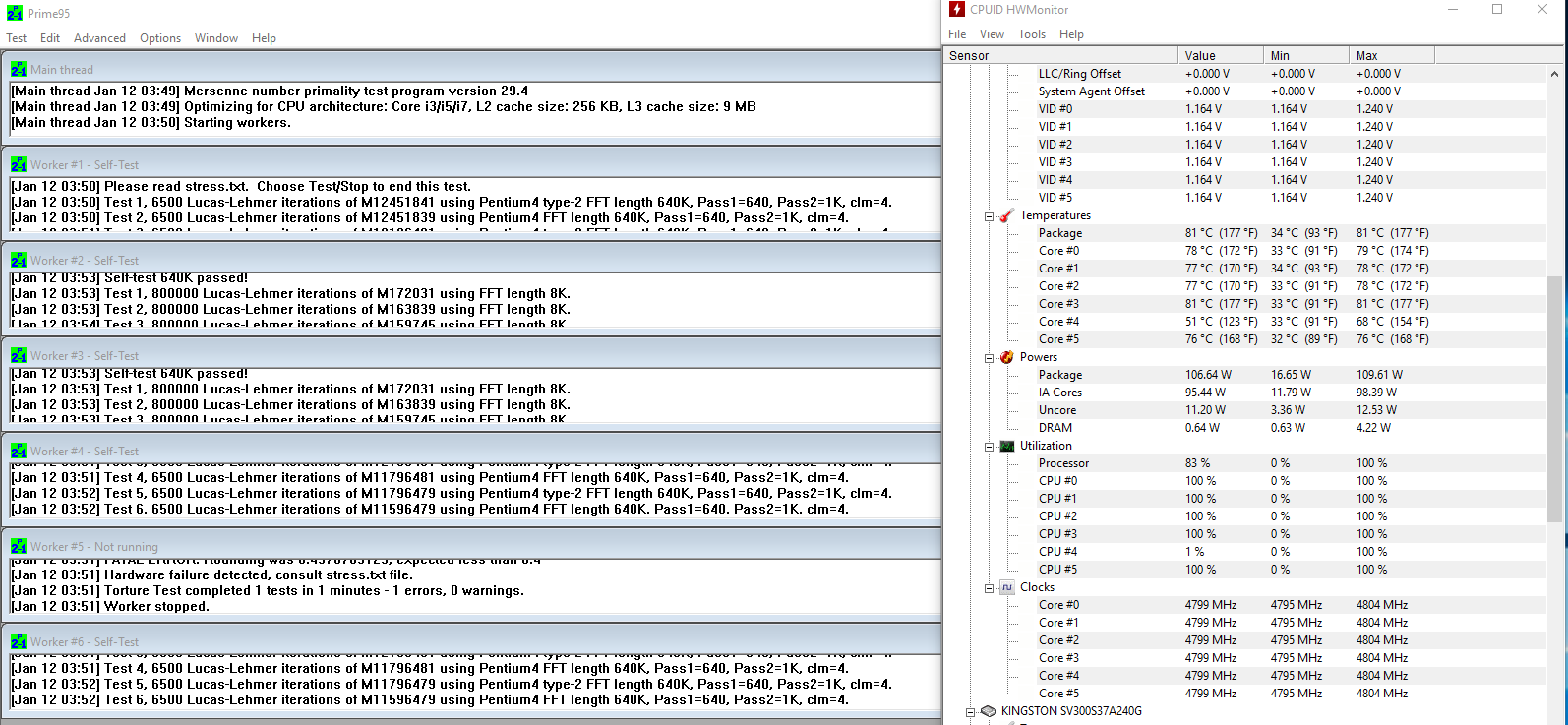Collapse the Powers tree node
The width and height of the screenshot is (1568, 725).
click(990, 358)
